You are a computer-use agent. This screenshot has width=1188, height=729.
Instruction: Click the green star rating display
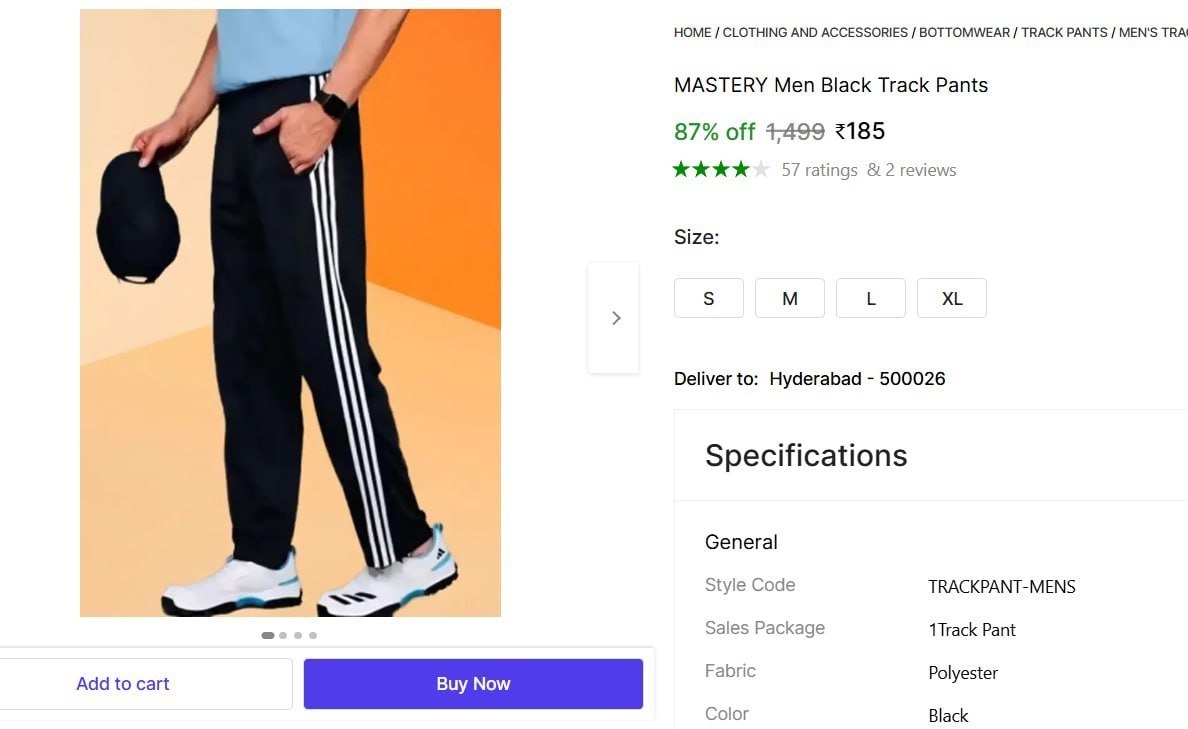pos(720,169)
